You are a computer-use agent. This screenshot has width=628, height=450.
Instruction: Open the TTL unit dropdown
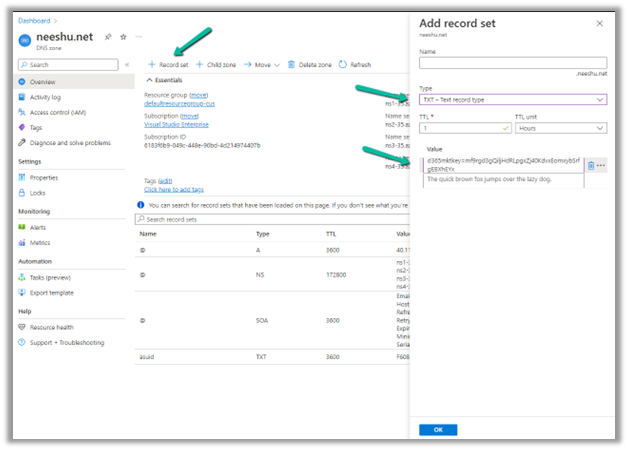pos(560,128)
